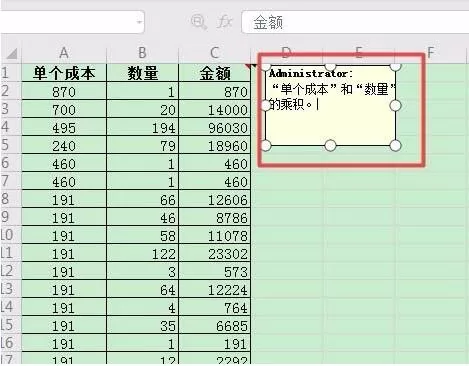Click the comment box bottom-left resize handle
Image resolution: width=469 pixels, height=366 pixels.
[266, 145]
